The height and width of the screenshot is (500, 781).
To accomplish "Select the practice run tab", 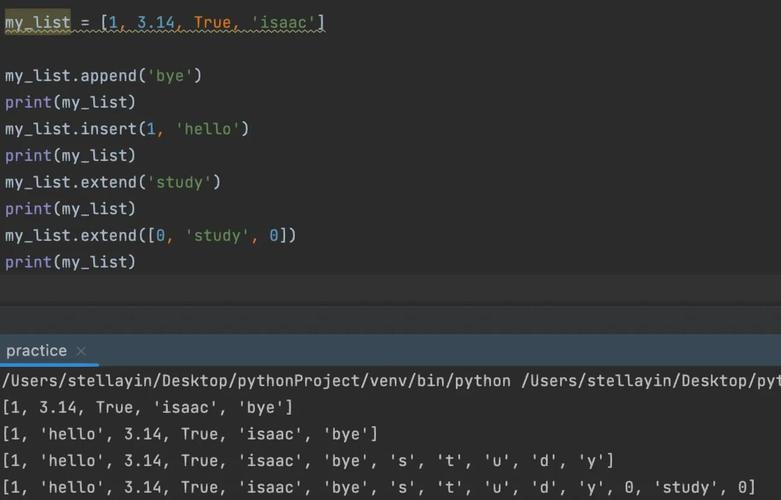I will click(36, 351).
